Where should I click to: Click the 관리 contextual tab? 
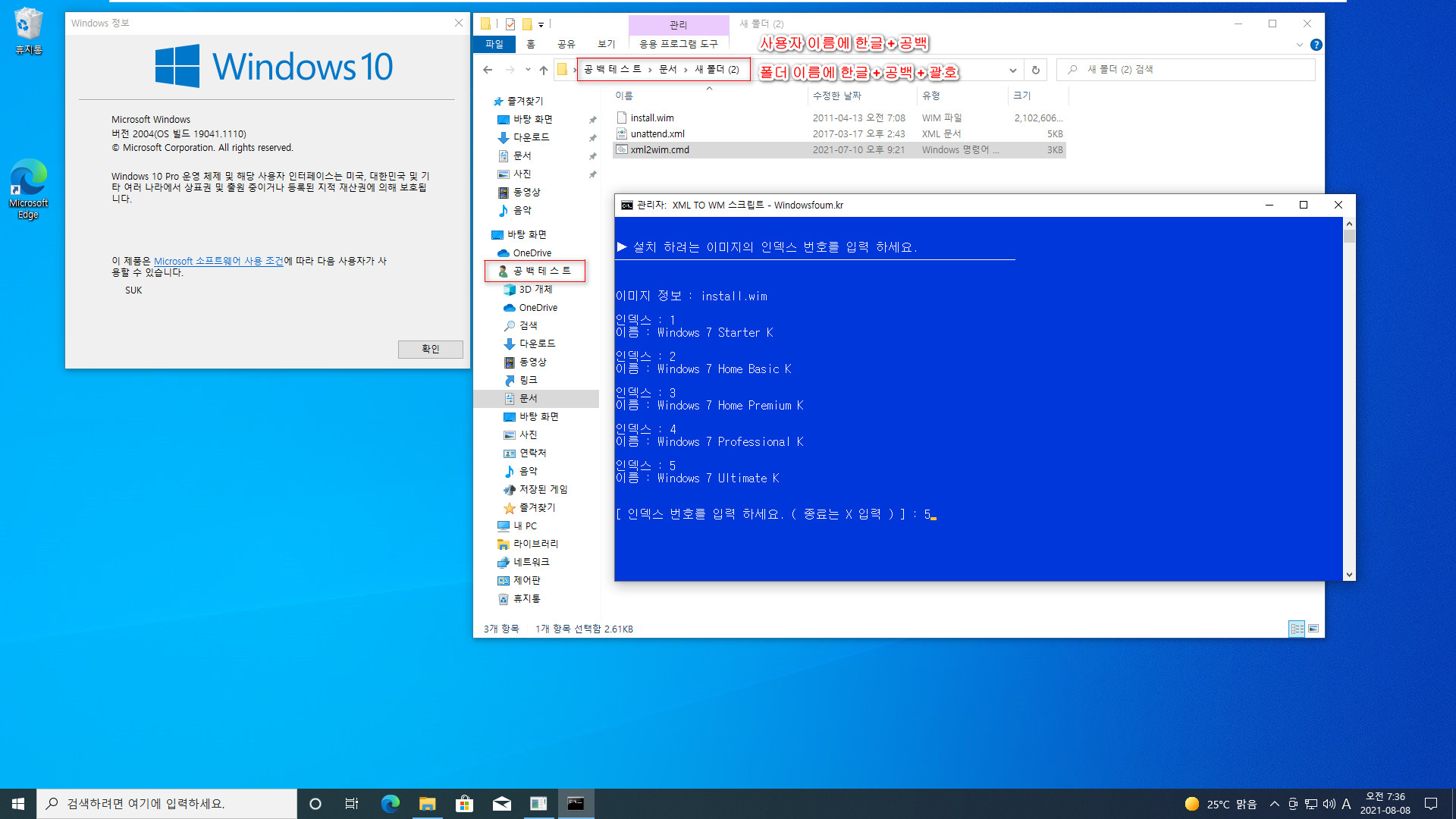678,25
